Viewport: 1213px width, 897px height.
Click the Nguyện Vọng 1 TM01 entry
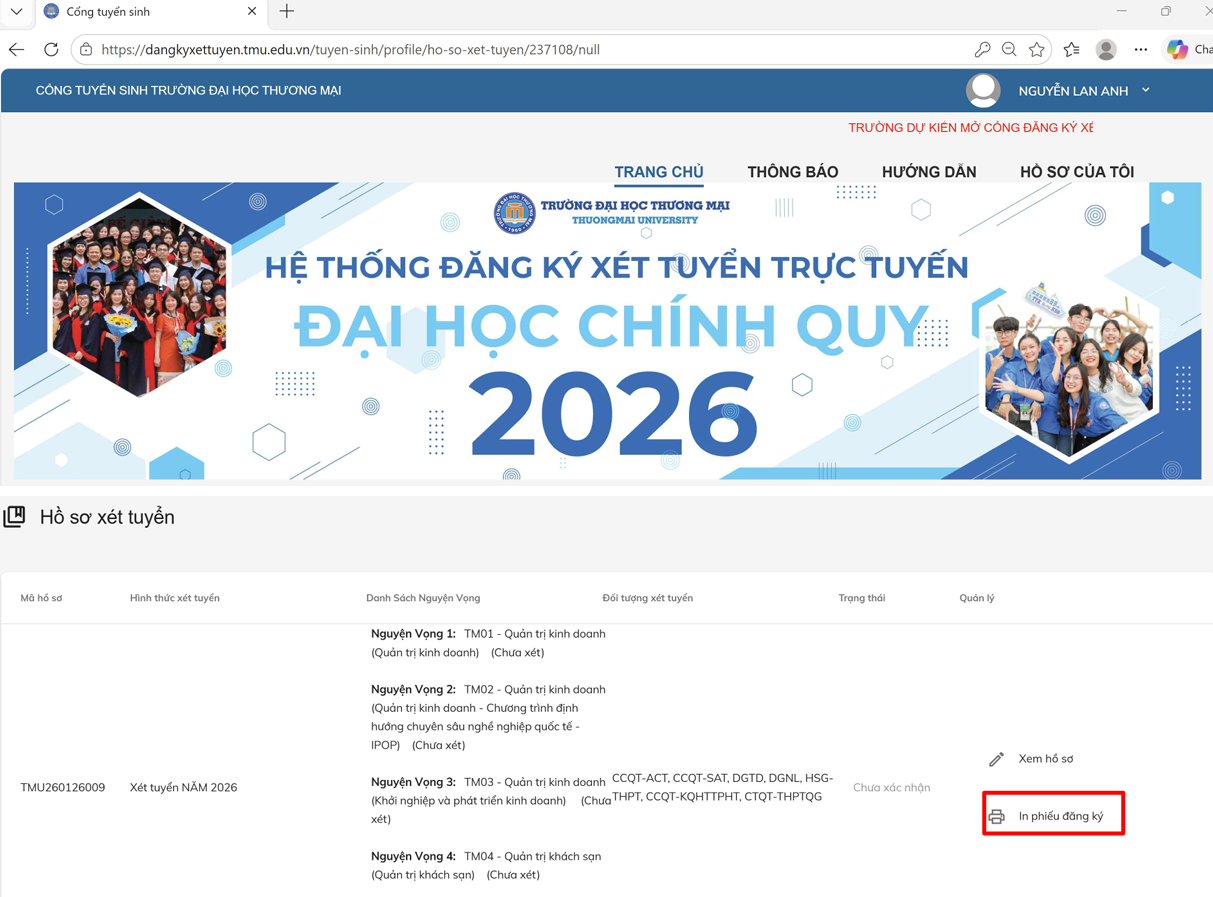tap(488, 643)
